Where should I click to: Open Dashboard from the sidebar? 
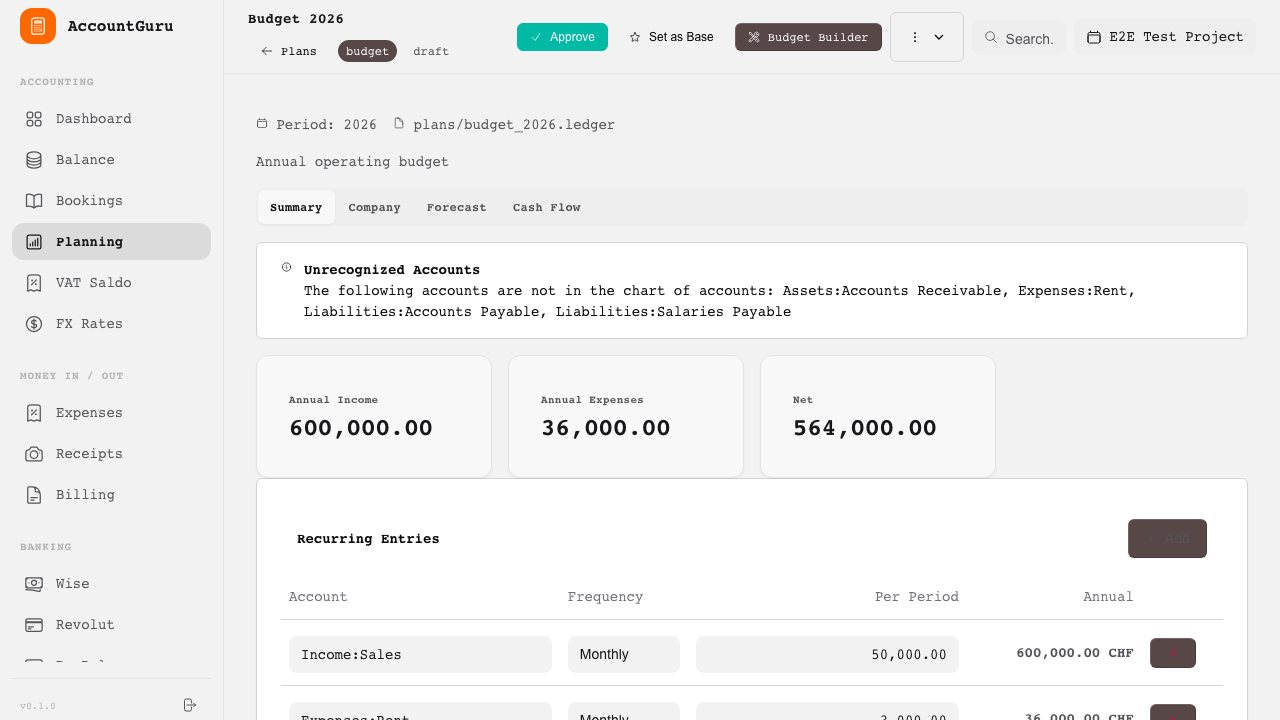point(93,119)
